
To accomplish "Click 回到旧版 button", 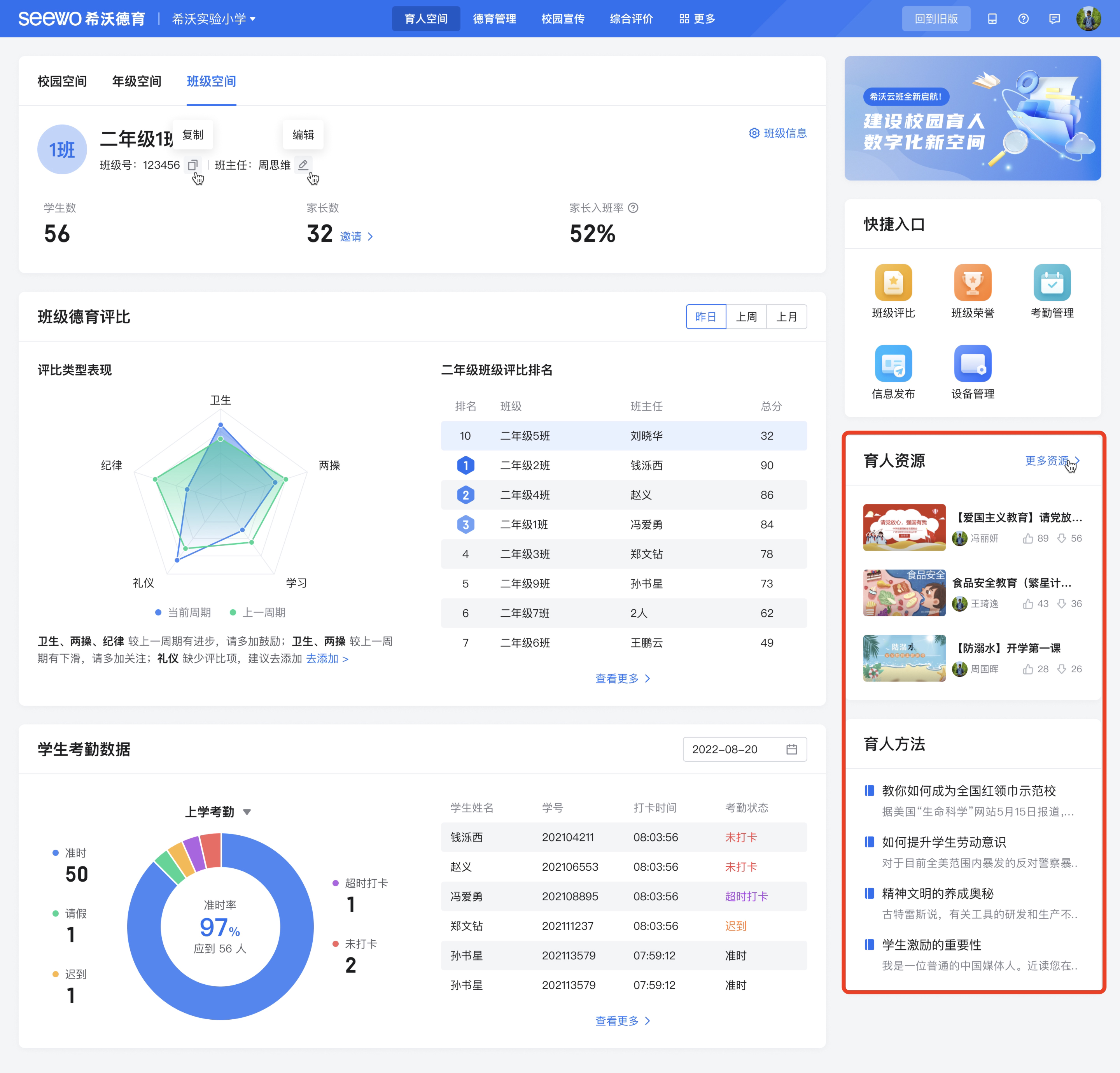I will [936, 19].
